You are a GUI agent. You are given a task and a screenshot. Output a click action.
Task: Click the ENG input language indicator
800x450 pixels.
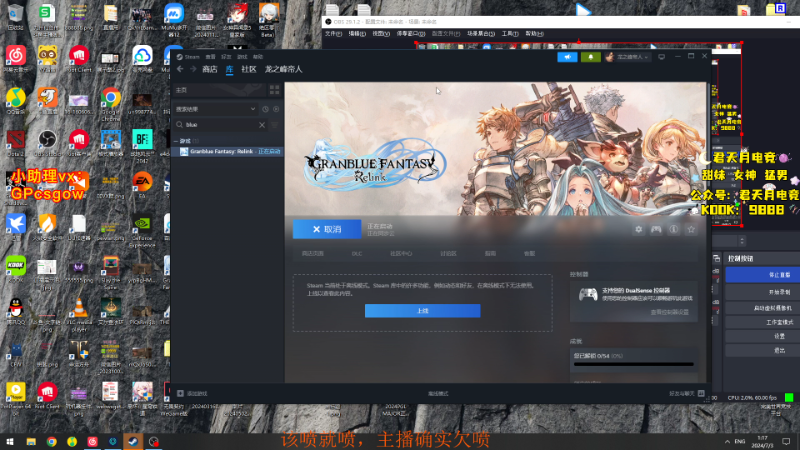[x=740, y=441]
